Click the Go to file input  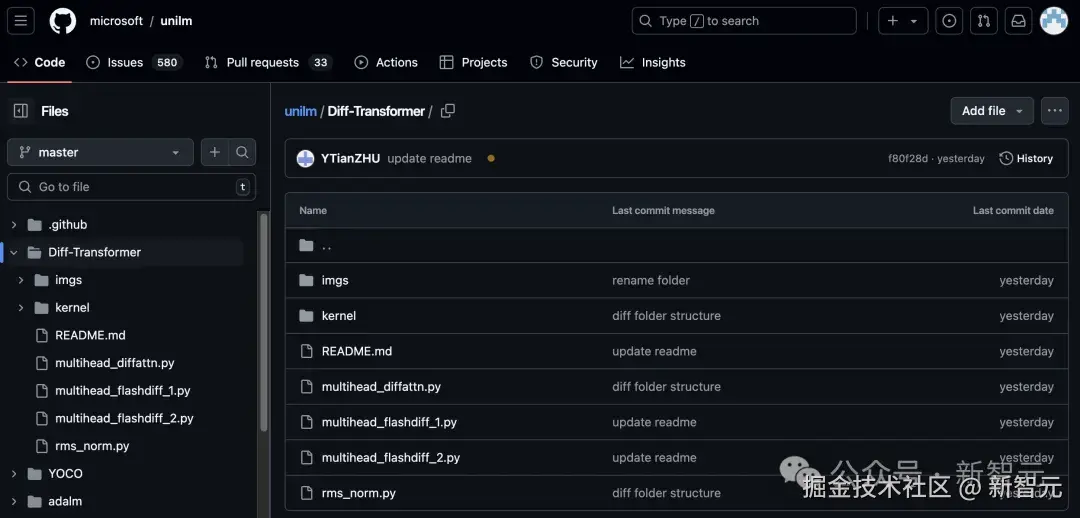[130, 187]
